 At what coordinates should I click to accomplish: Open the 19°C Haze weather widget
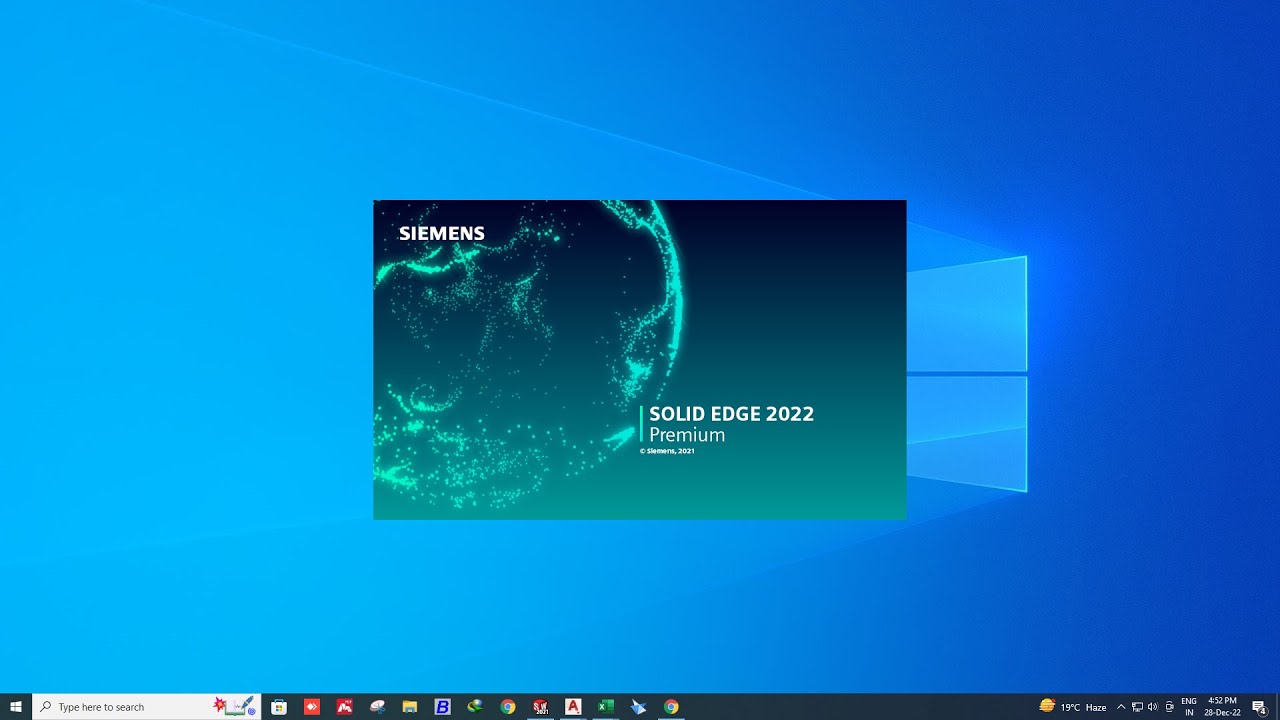(x=1073, y=707)
